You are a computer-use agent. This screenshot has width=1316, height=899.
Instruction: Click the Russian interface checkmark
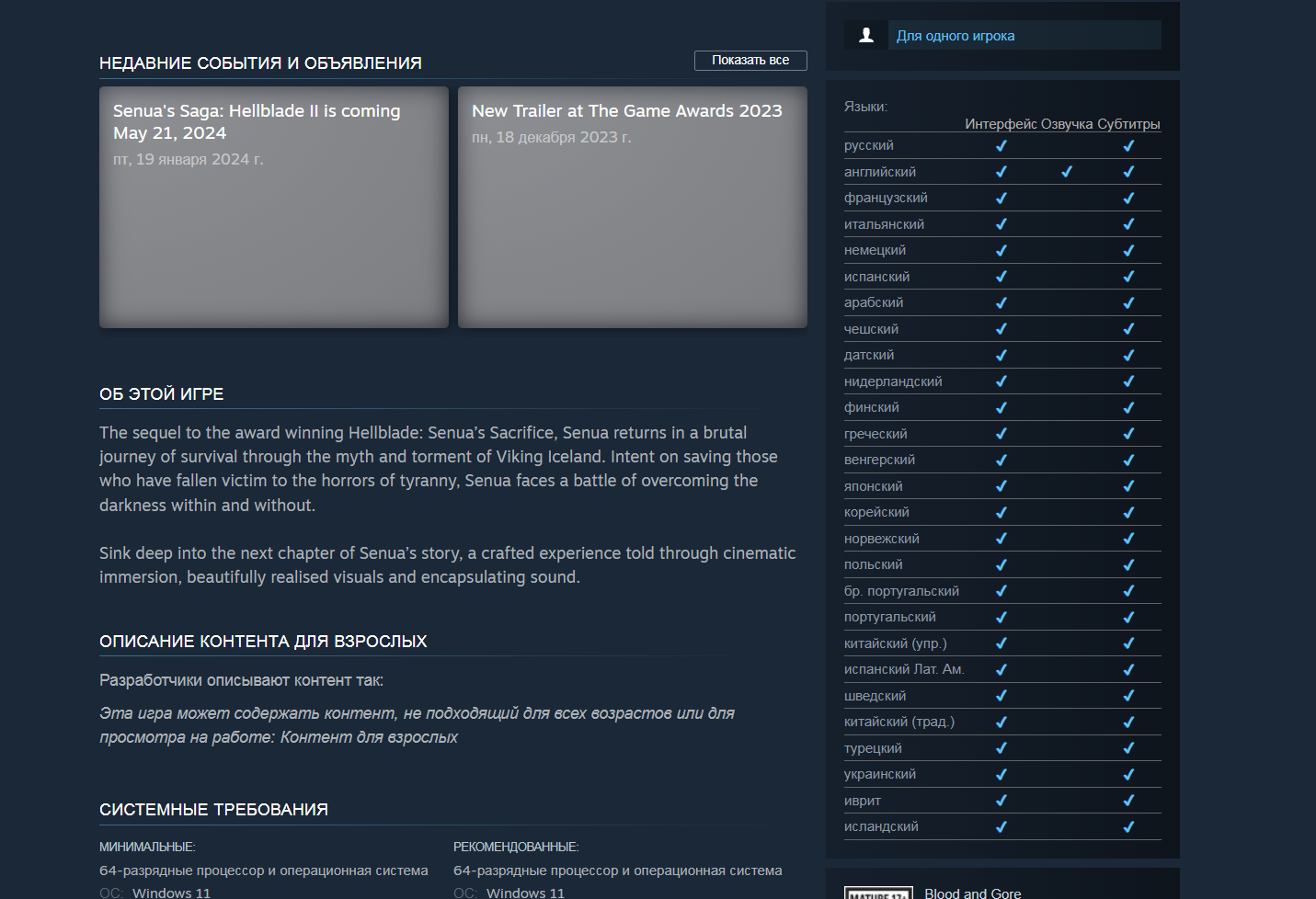coord(1001,145)
